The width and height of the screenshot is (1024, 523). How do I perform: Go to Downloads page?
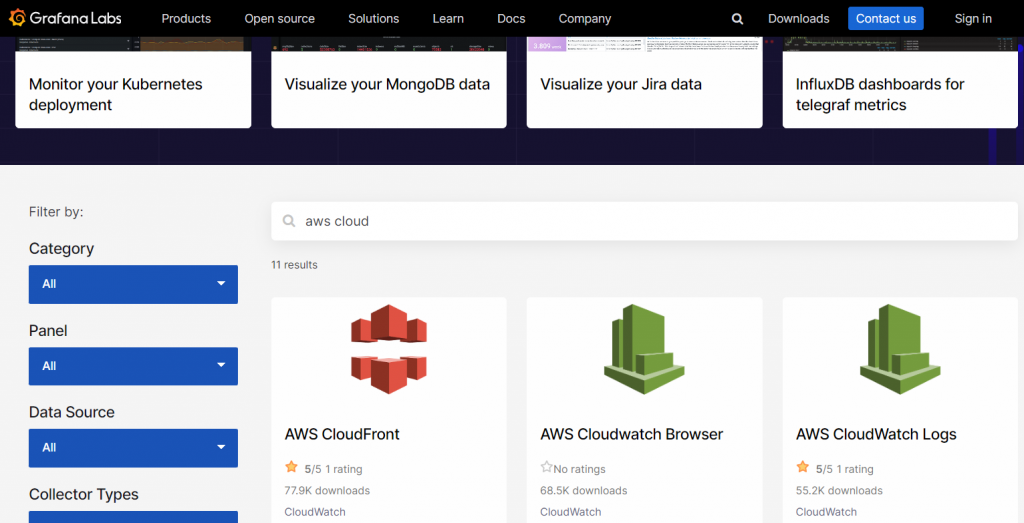point(799,19)
